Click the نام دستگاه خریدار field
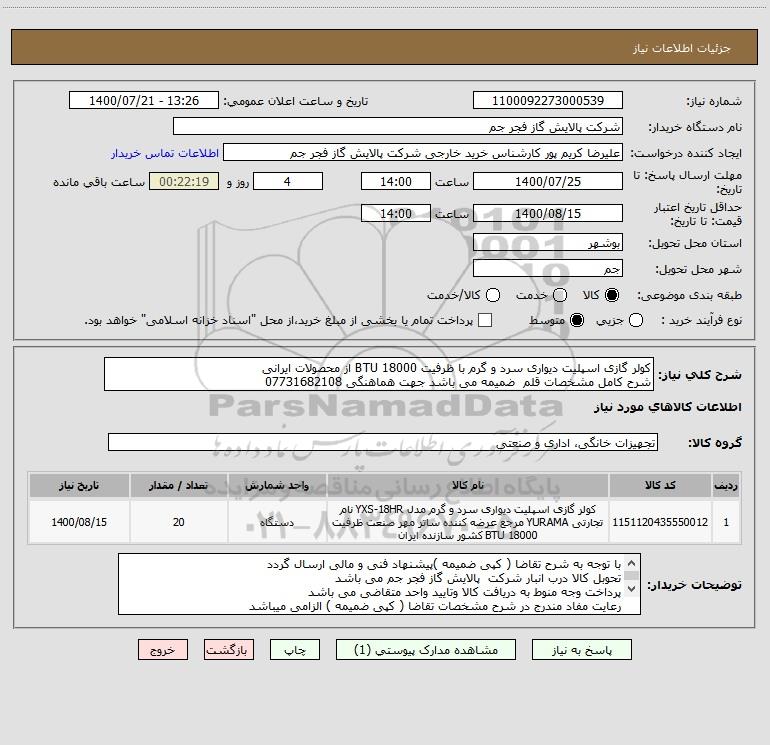This screenshot has width=770, height=745. tap(398, 126)
